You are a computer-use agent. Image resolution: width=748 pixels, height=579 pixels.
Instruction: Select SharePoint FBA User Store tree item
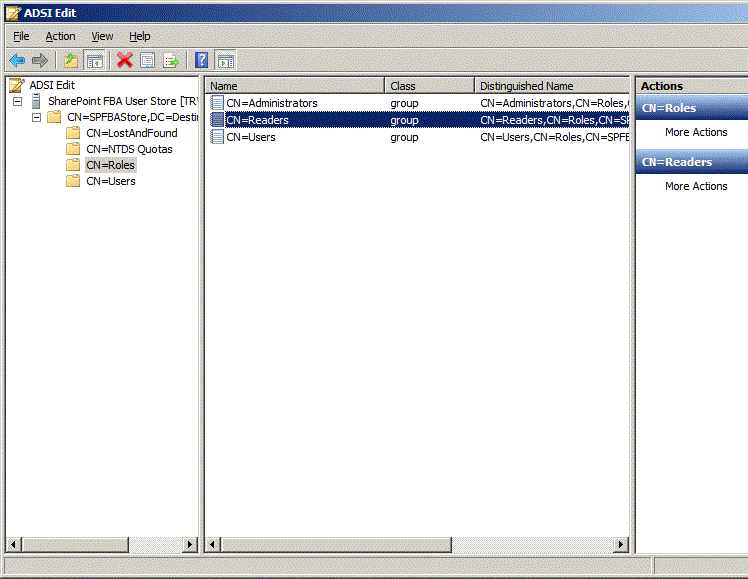[x=122, y=101]
